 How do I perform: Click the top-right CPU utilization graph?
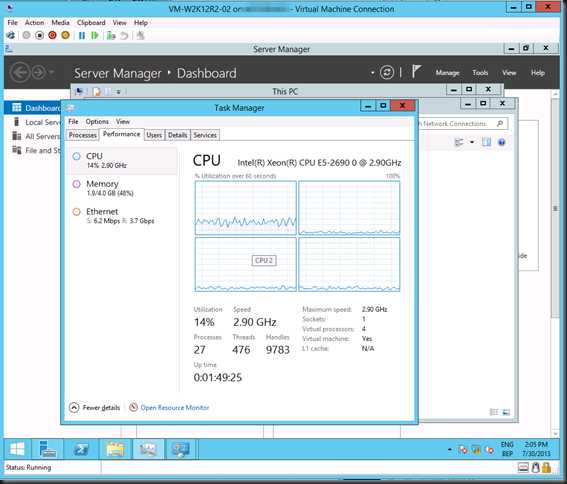click(349, 208)
